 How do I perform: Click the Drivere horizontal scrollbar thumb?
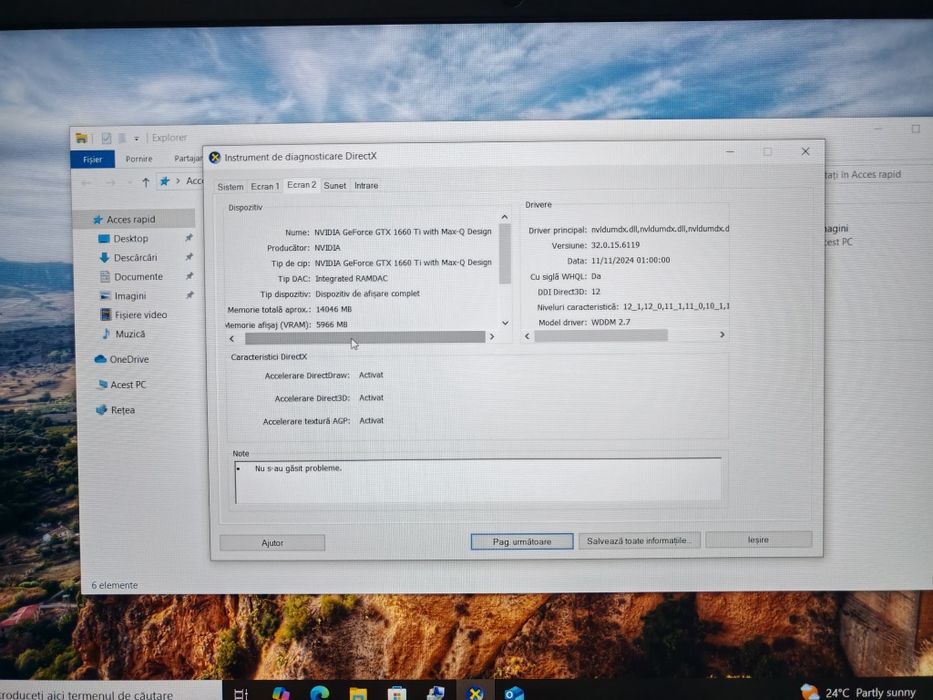[x=601, y=336]
